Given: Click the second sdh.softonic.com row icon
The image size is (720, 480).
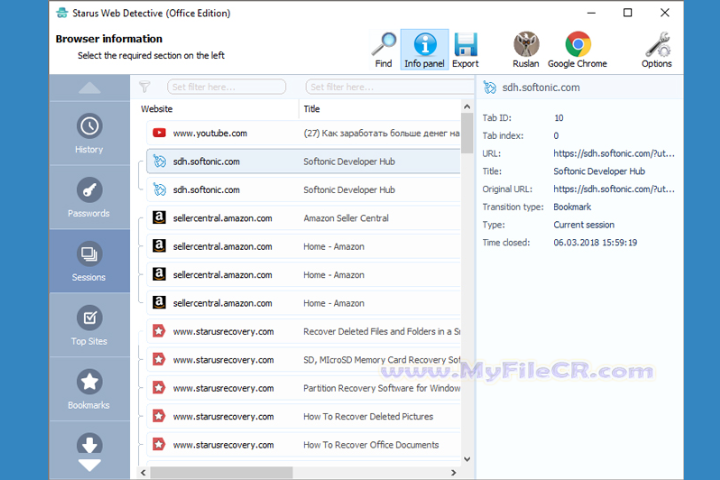Looking at the screenshot, I should (159, 189).
